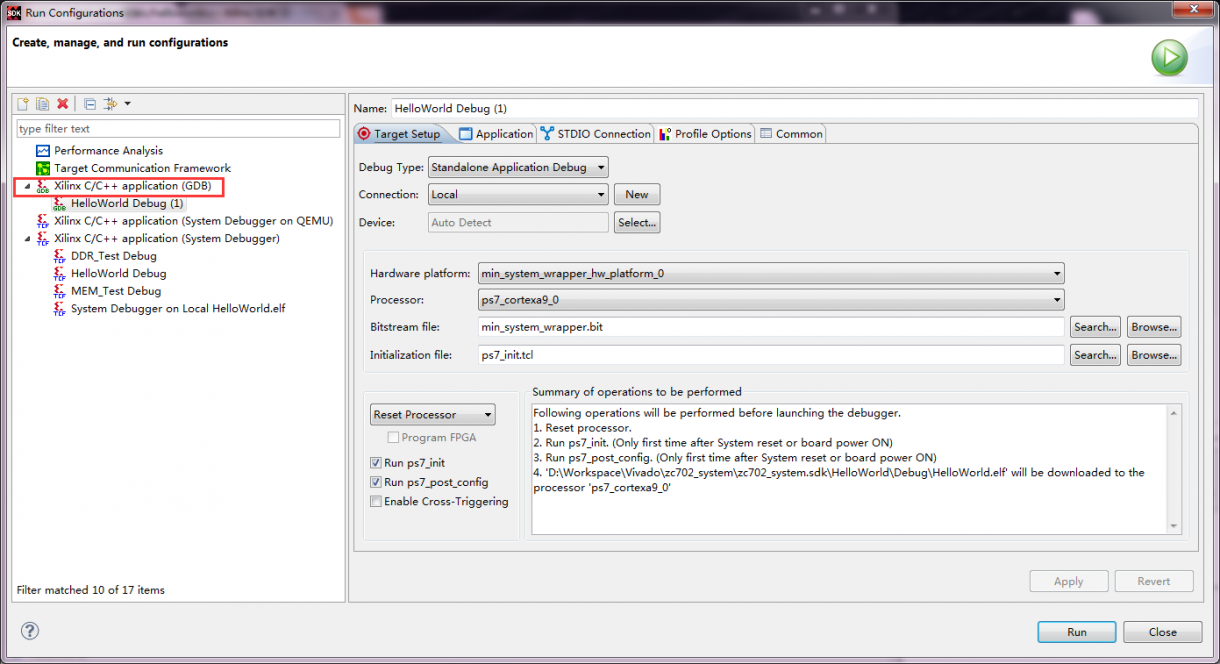Collapse the System Debugger tree node
This screenshot has width=1220, height=664.
coord(27,238)
